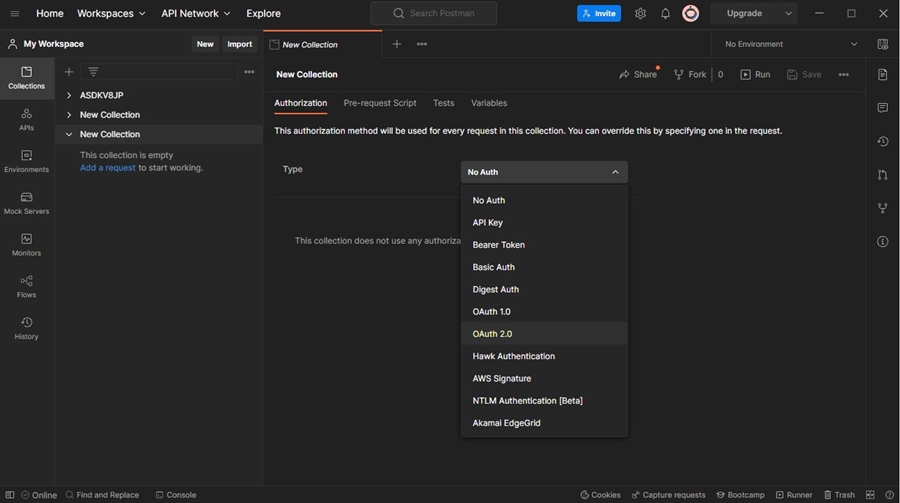Viewport: 900px width, 503px height.
Task: Go to Explore in top bar
Action: 263,13
